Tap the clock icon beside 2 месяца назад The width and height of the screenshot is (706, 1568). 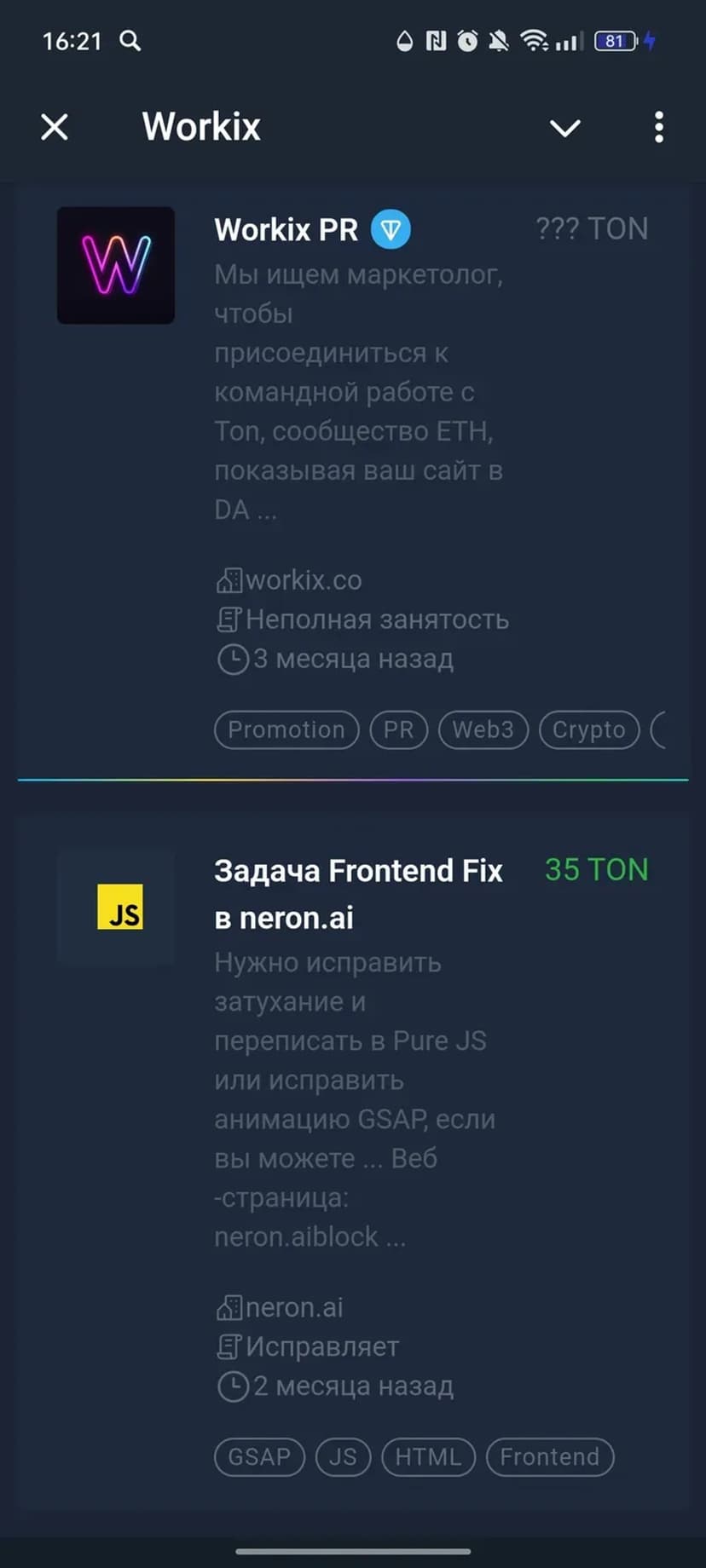(x=232, y=1386)
